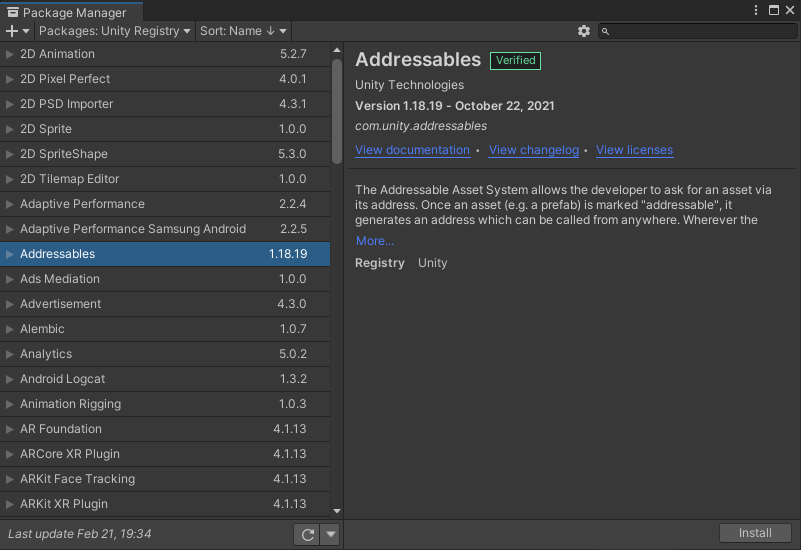801x550 pixels.
Task: Click the More... description link
Action: coord(374,241)
